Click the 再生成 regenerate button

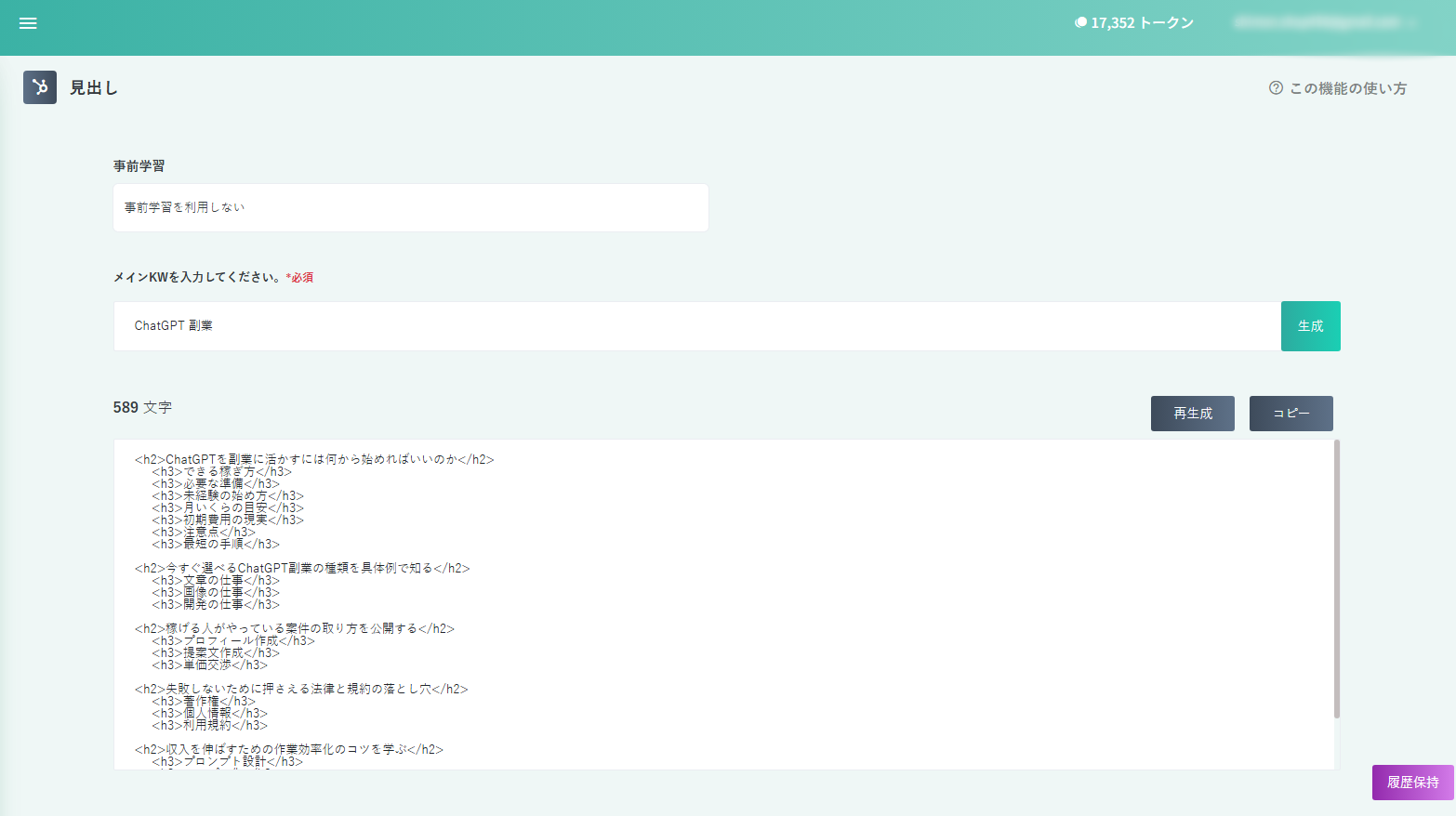click(x=1193, y=414)
